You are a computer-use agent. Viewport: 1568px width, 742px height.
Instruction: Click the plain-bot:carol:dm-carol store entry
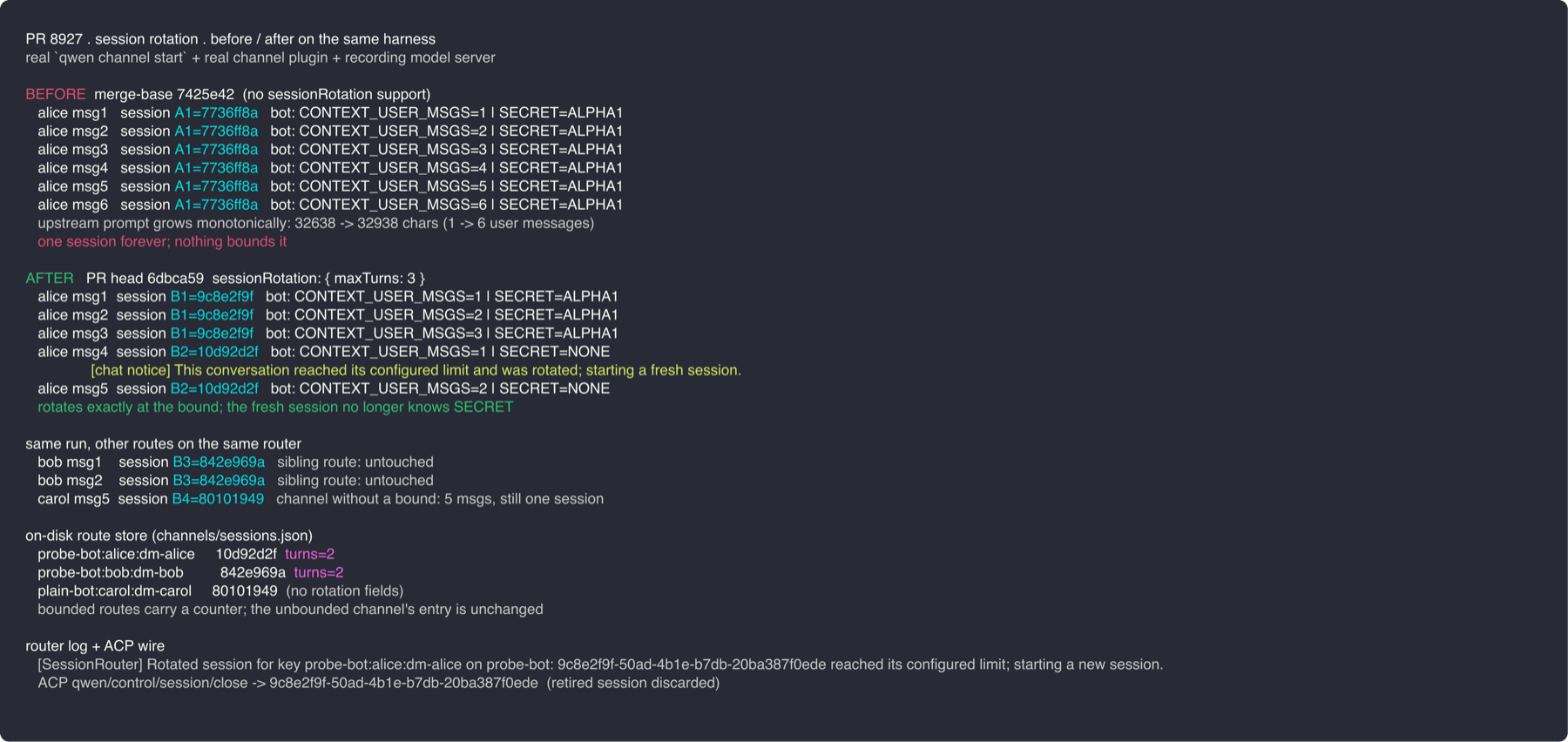[114, 590]
